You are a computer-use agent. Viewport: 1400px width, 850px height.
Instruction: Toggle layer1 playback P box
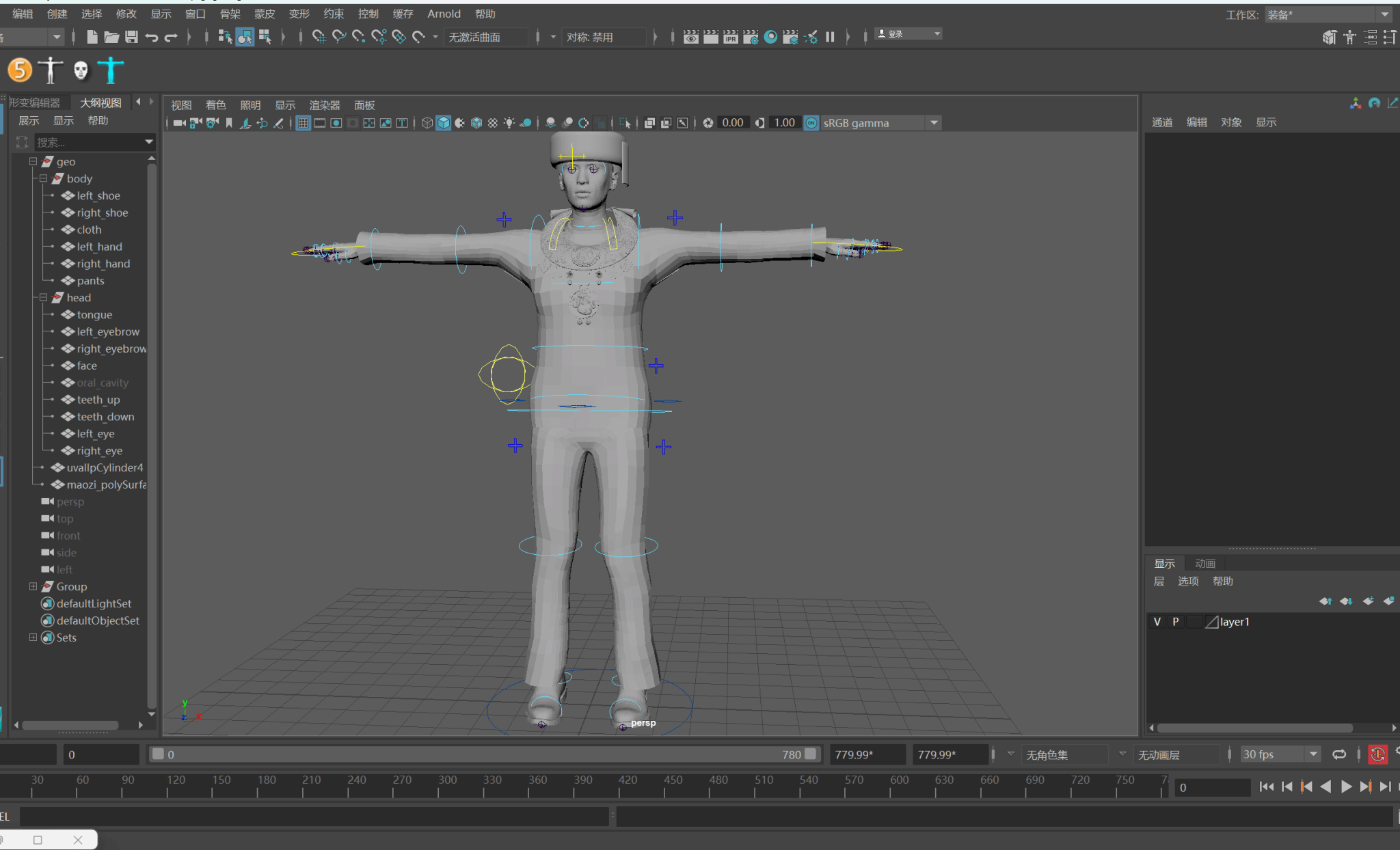pos(1175,622)
